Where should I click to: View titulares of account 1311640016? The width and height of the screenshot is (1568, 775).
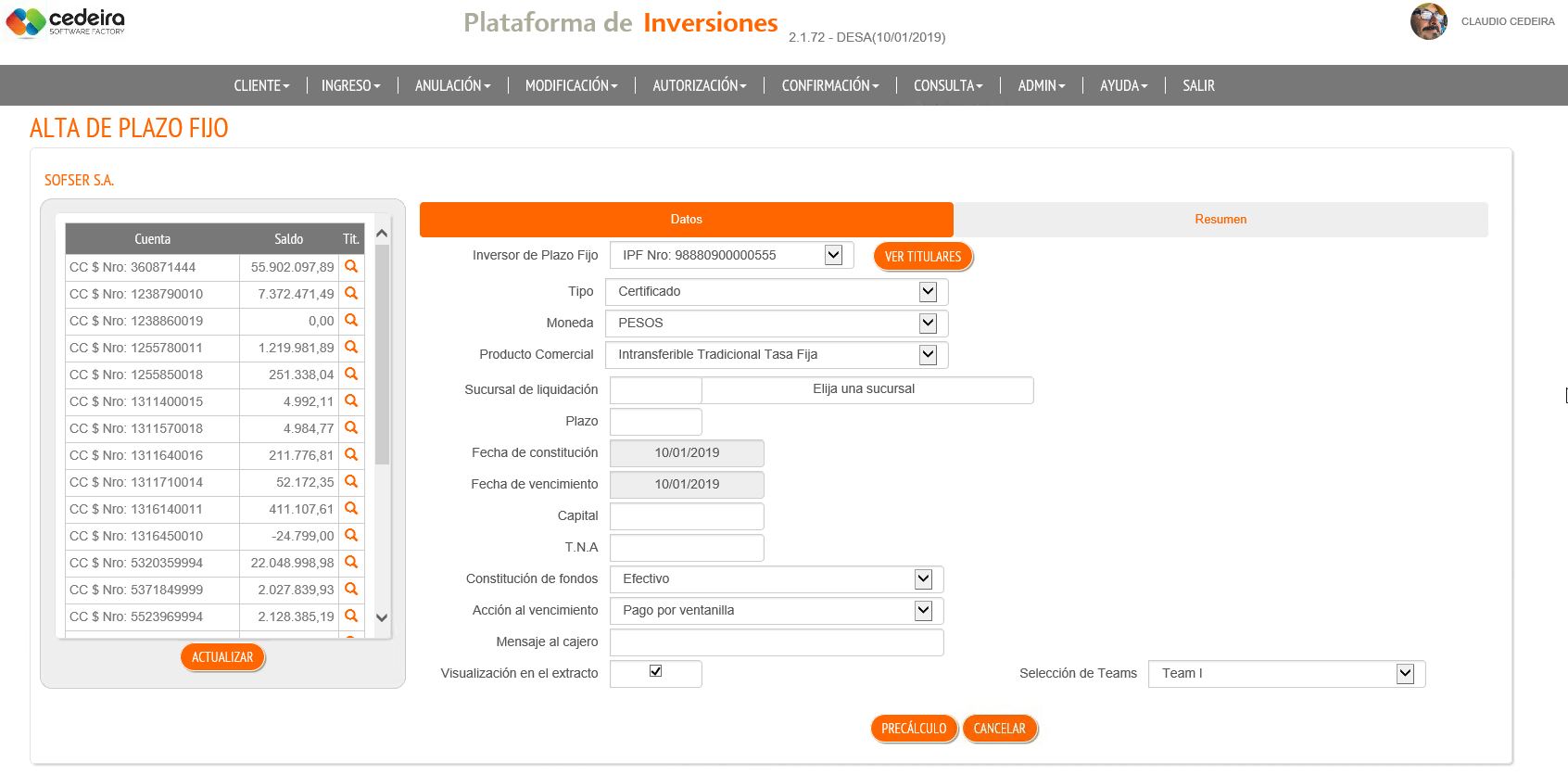pos(351,454)
